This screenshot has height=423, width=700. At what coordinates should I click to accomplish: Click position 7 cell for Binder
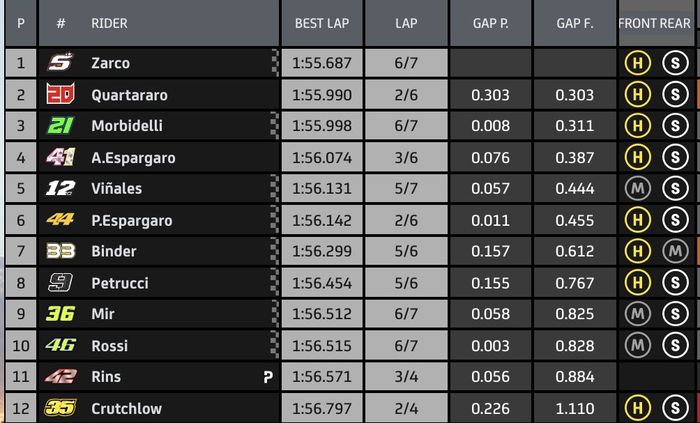pyautogui.click(x=21, y=251)
